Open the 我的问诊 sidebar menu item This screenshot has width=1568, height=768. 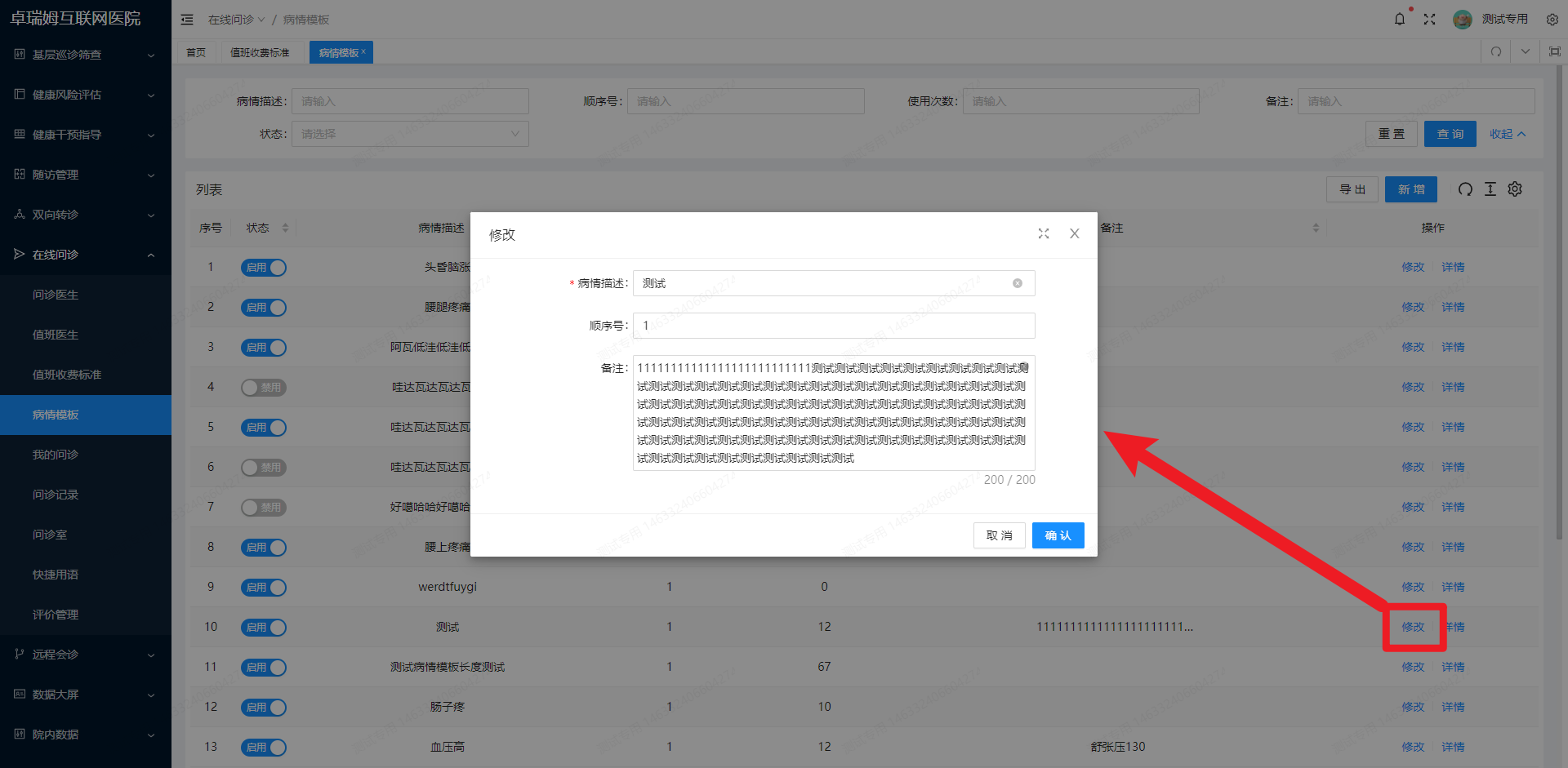[x=55, y=454]
